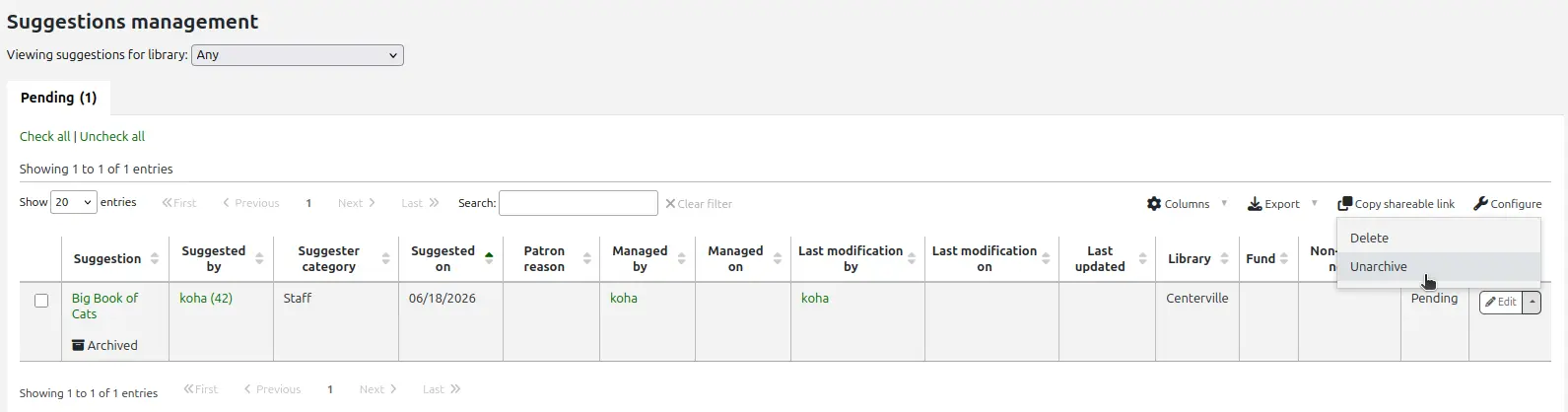1568x412 pixels.
Task: Click the Staff suggester category cell
Action: point(336,321)
